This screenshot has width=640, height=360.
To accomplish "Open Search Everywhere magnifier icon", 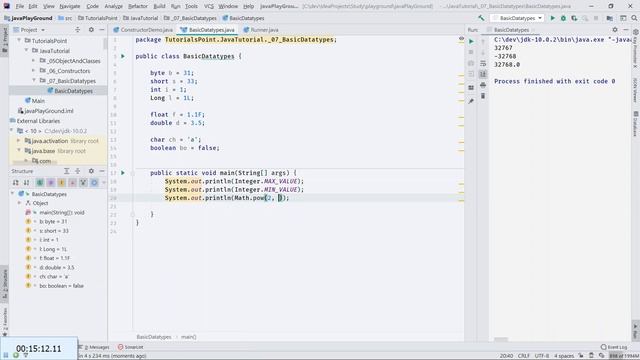I will pos(634,18).
